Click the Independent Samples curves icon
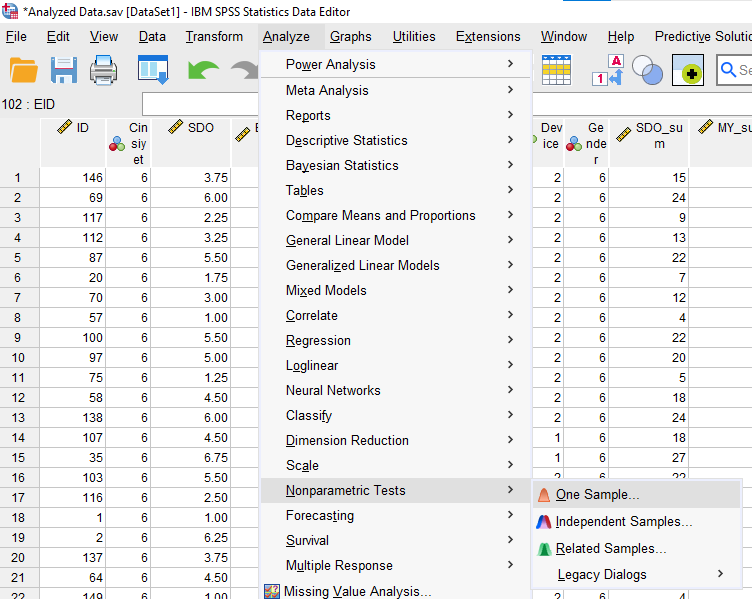The image size is (752, 599). pos(544,522)
